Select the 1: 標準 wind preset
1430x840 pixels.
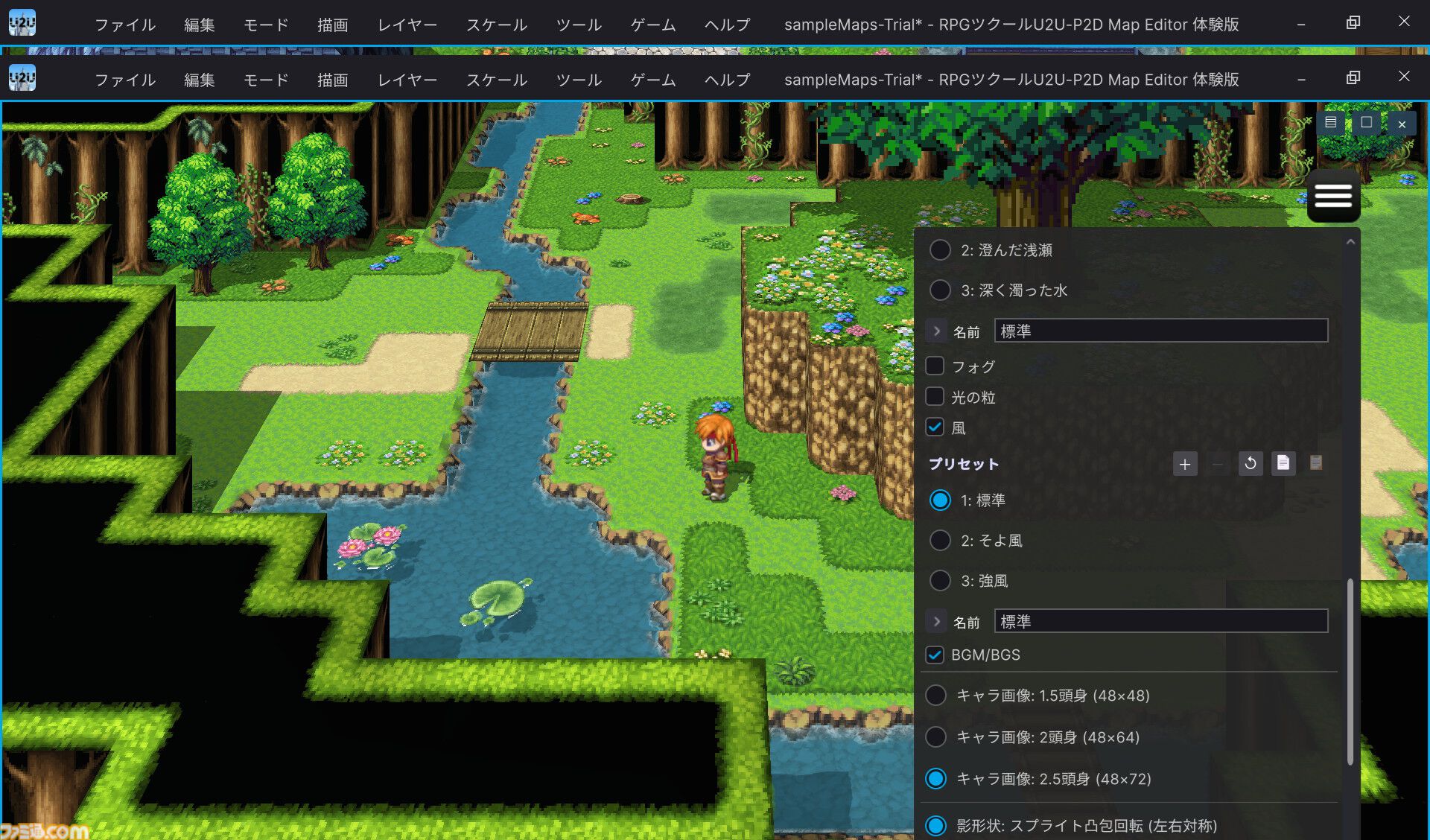pos(940,500)
